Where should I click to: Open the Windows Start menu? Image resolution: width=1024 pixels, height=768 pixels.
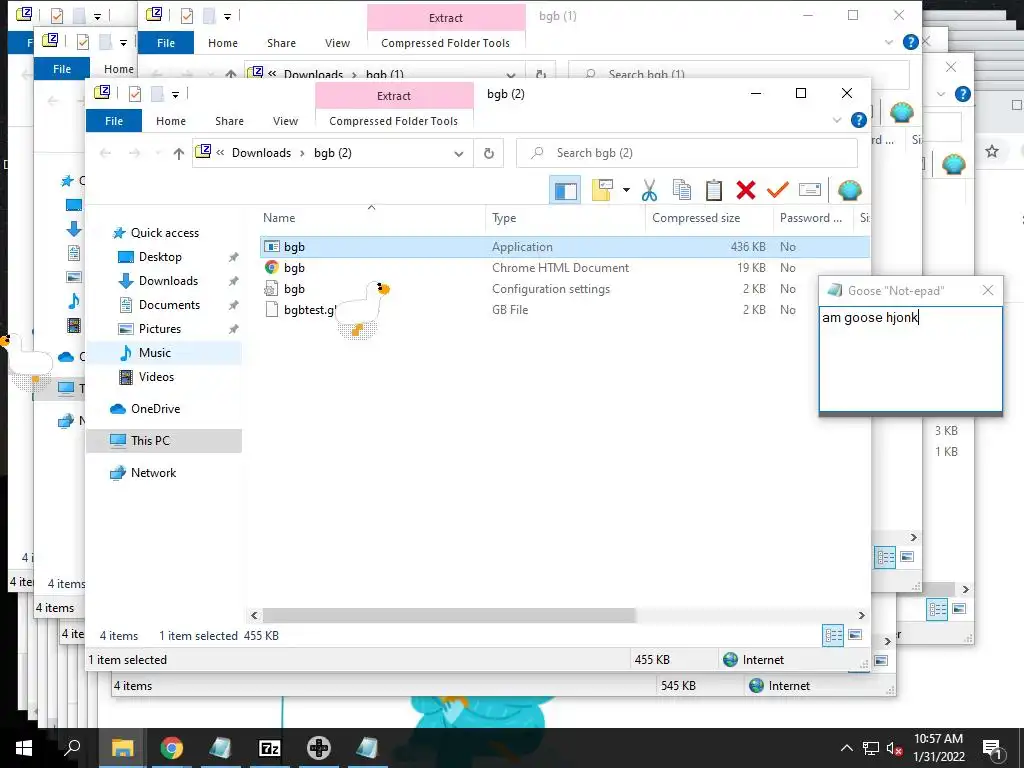tap(24, 748)
